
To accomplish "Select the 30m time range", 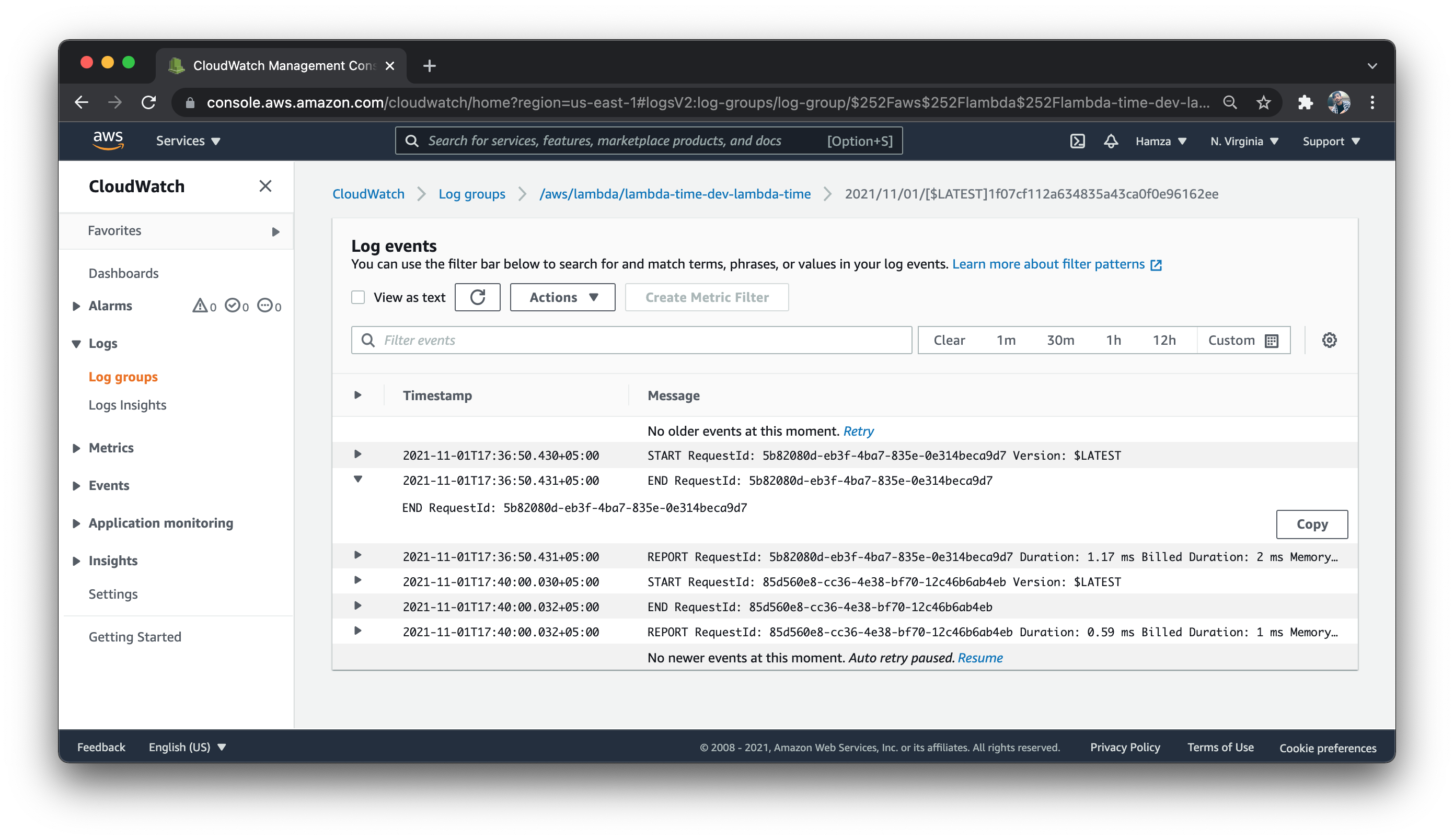I will [1060, 340].
